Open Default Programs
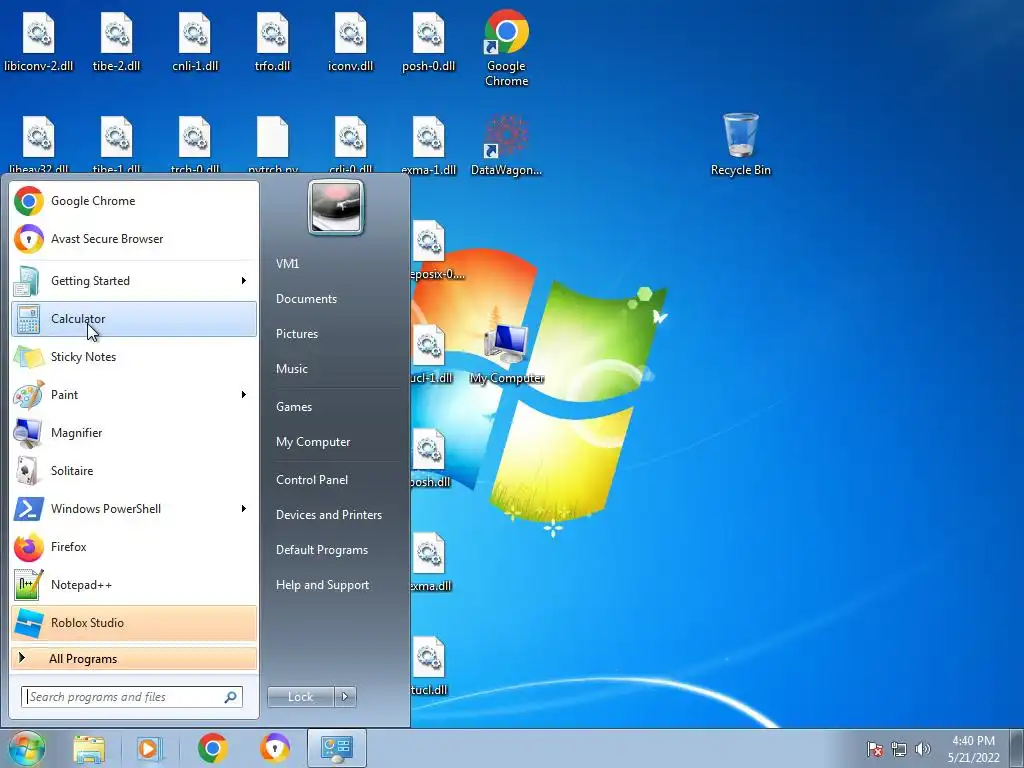Image resolution: width=1024 pixels, height=768 pixels. [322, 550]
